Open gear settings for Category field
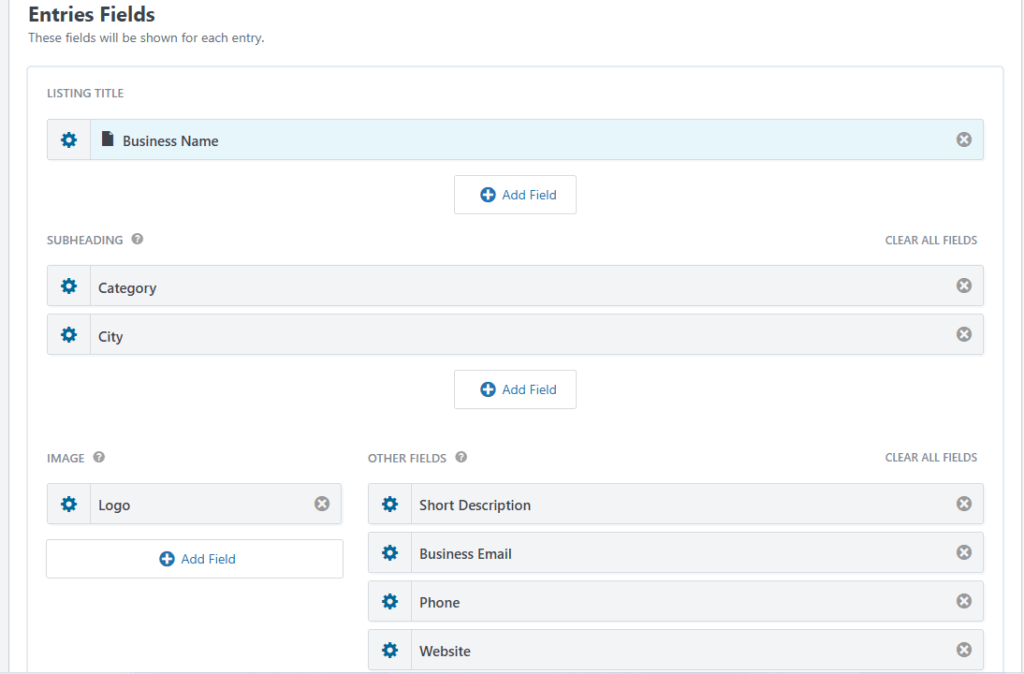 (69, 286)
